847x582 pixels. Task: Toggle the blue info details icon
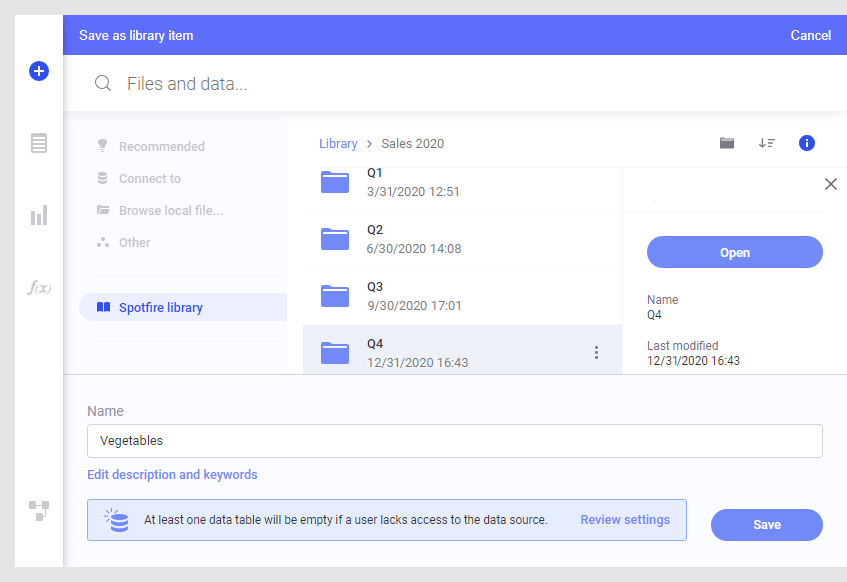point(806,143)
